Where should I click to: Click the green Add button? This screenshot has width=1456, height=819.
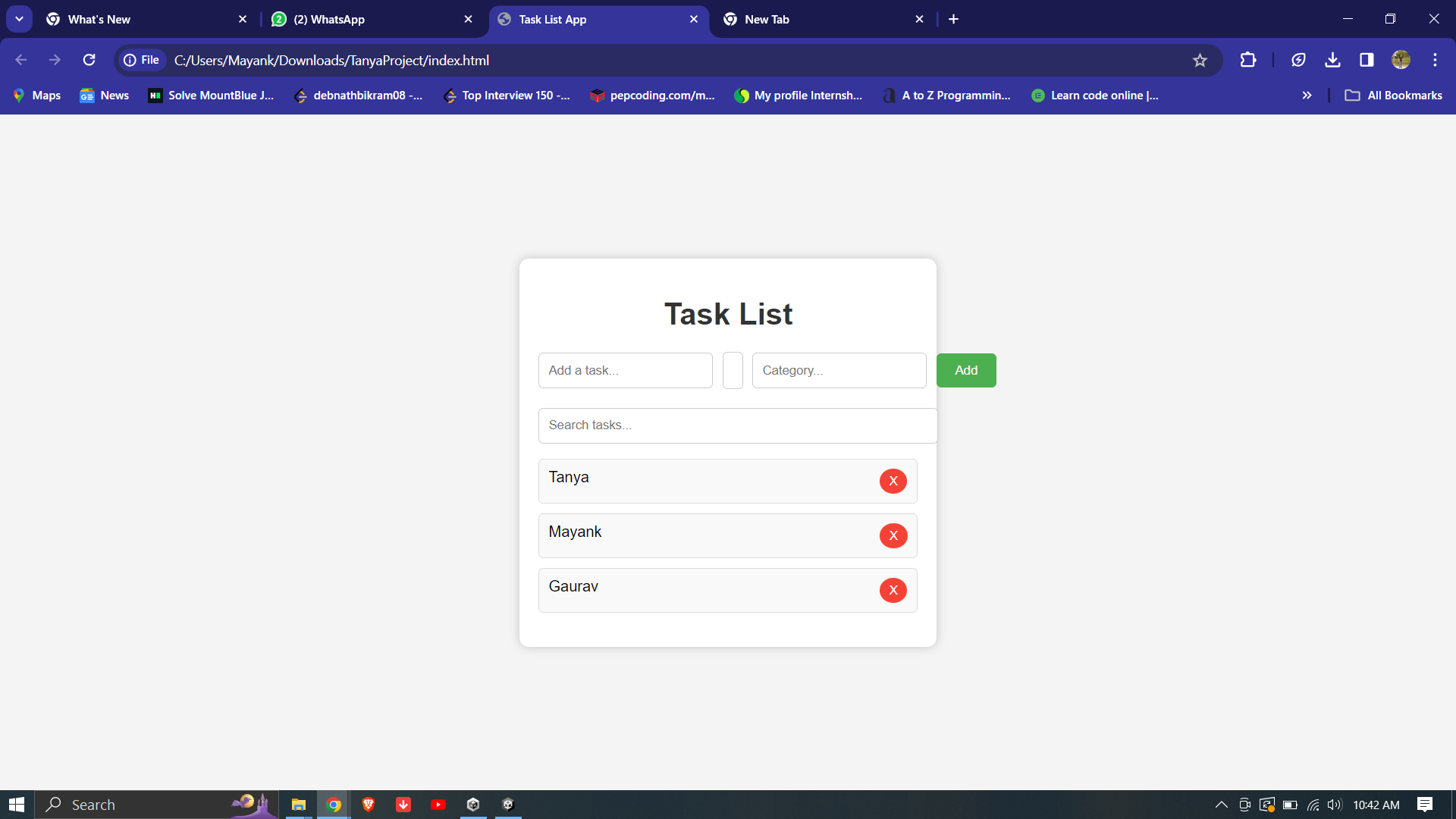pyautogui.click(x=965, y=370)
